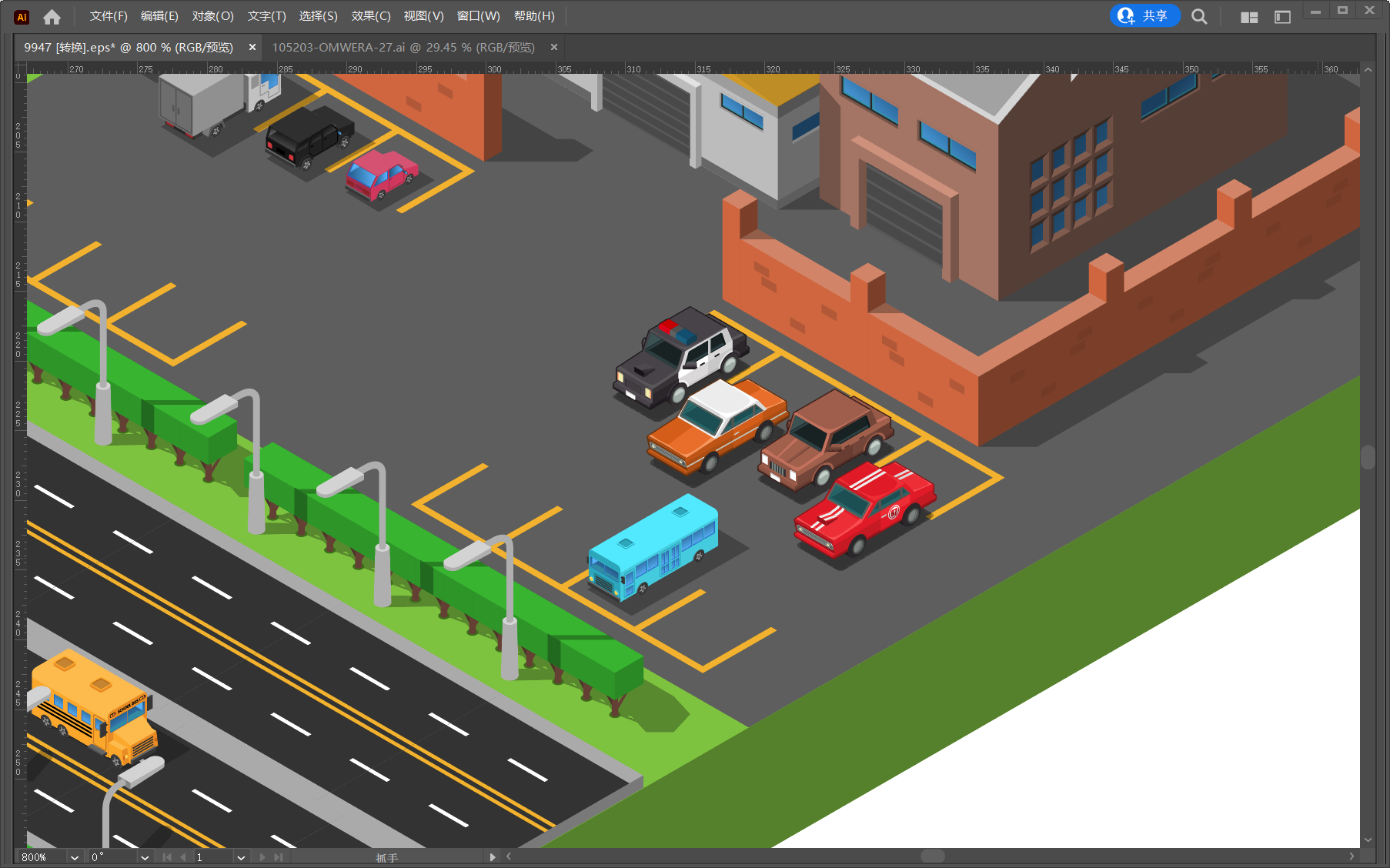Click the ruler origin corner box
This screenshot has height=868, width=1390.
coord(20,68)
